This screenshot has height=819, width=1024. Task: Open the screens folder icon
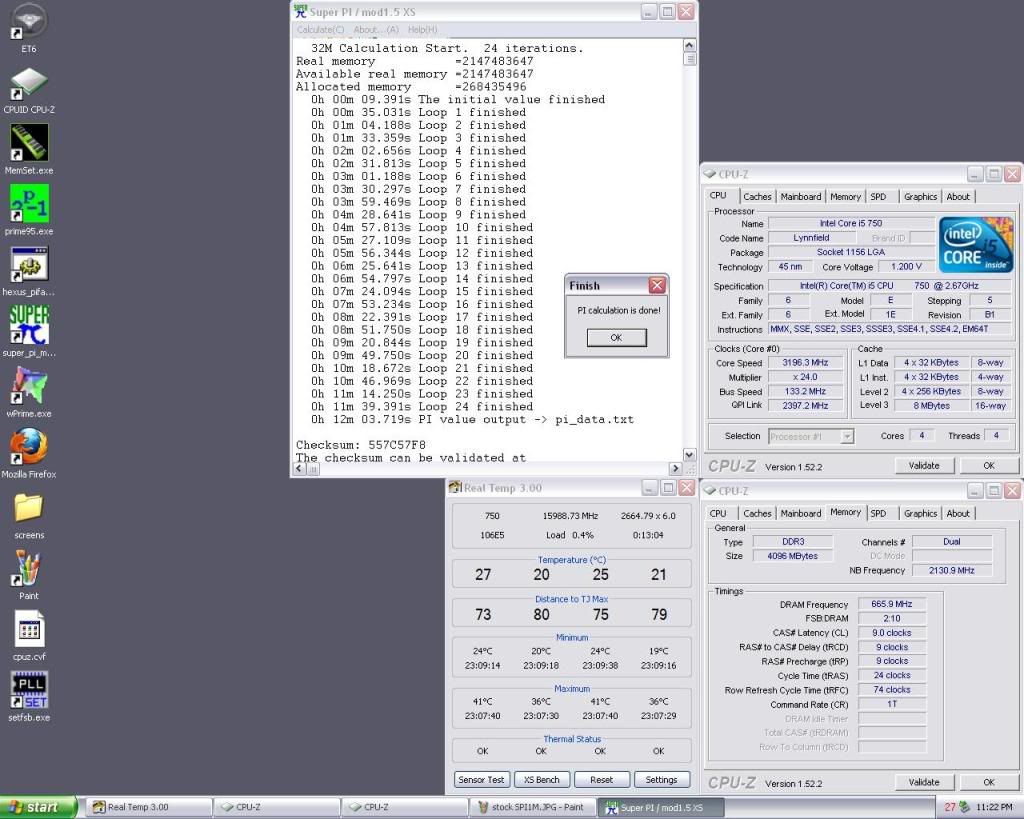tap(29, 515)
